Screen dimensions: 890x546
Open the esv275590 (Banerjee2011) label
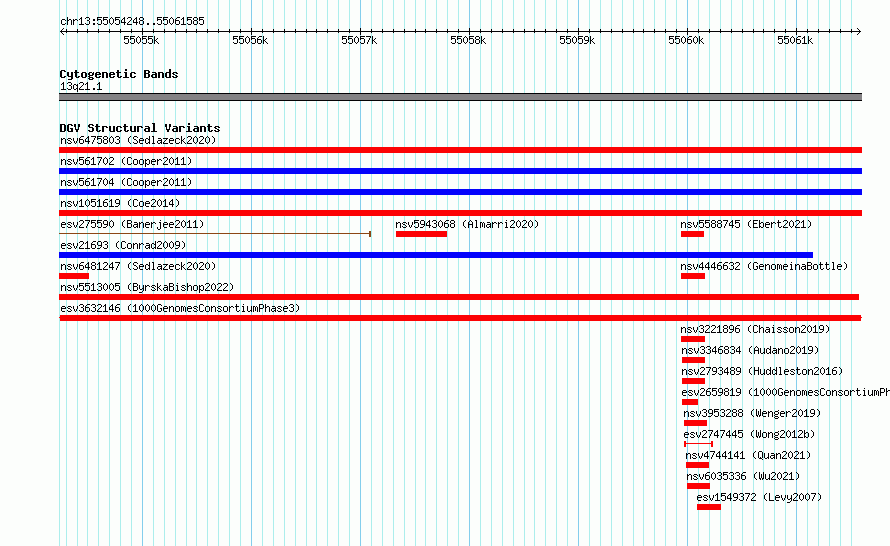132,224
